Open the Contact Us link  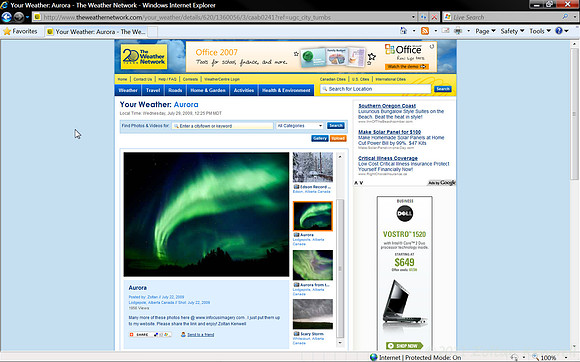tap(142, 79)
